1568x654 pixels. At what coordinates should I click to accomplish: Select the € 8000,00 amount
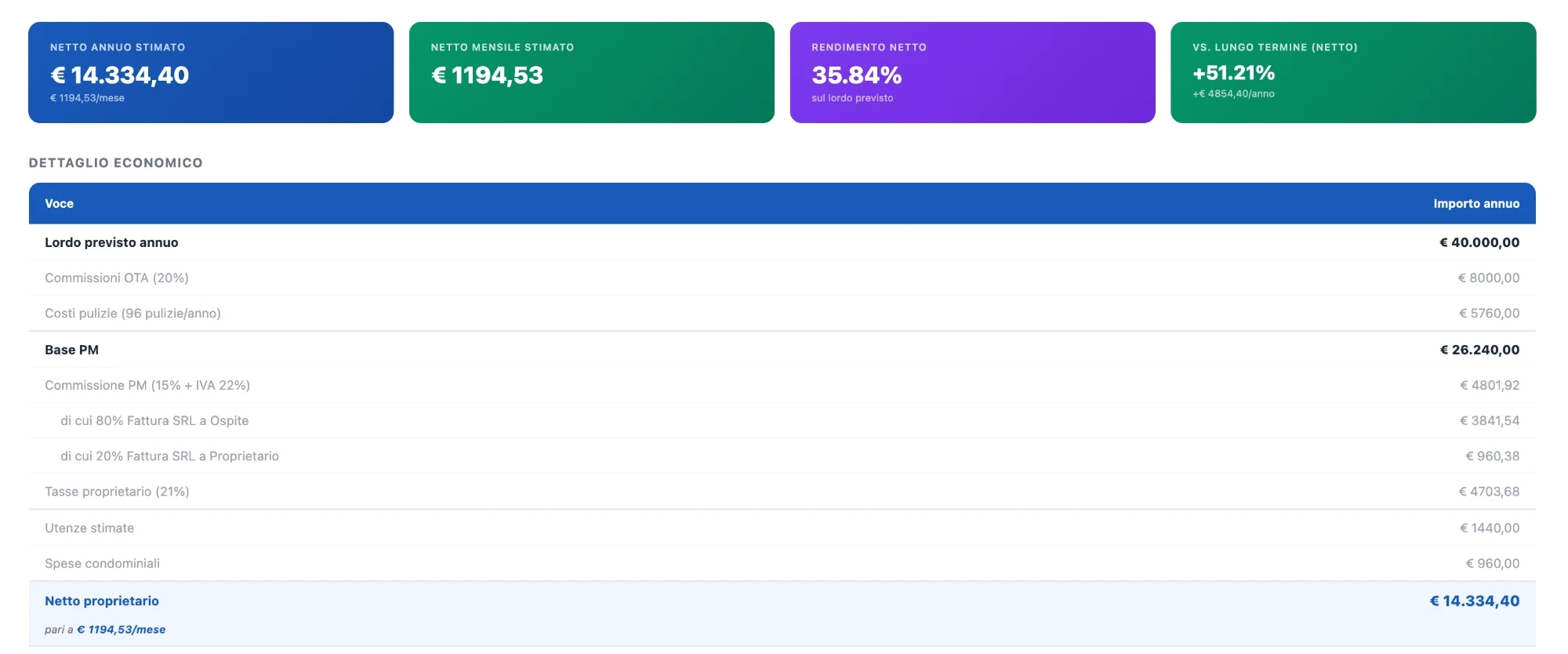coord(1488,278)
